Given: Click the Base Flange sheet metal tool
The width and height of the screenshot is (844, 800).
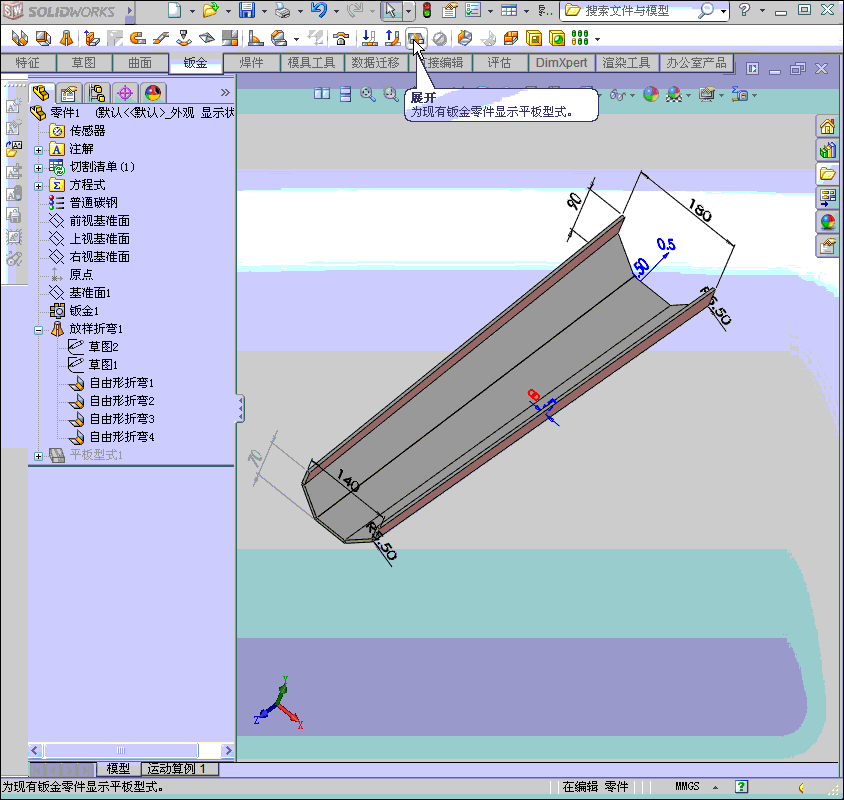Looking at the screenshot, I should [19, 38].
